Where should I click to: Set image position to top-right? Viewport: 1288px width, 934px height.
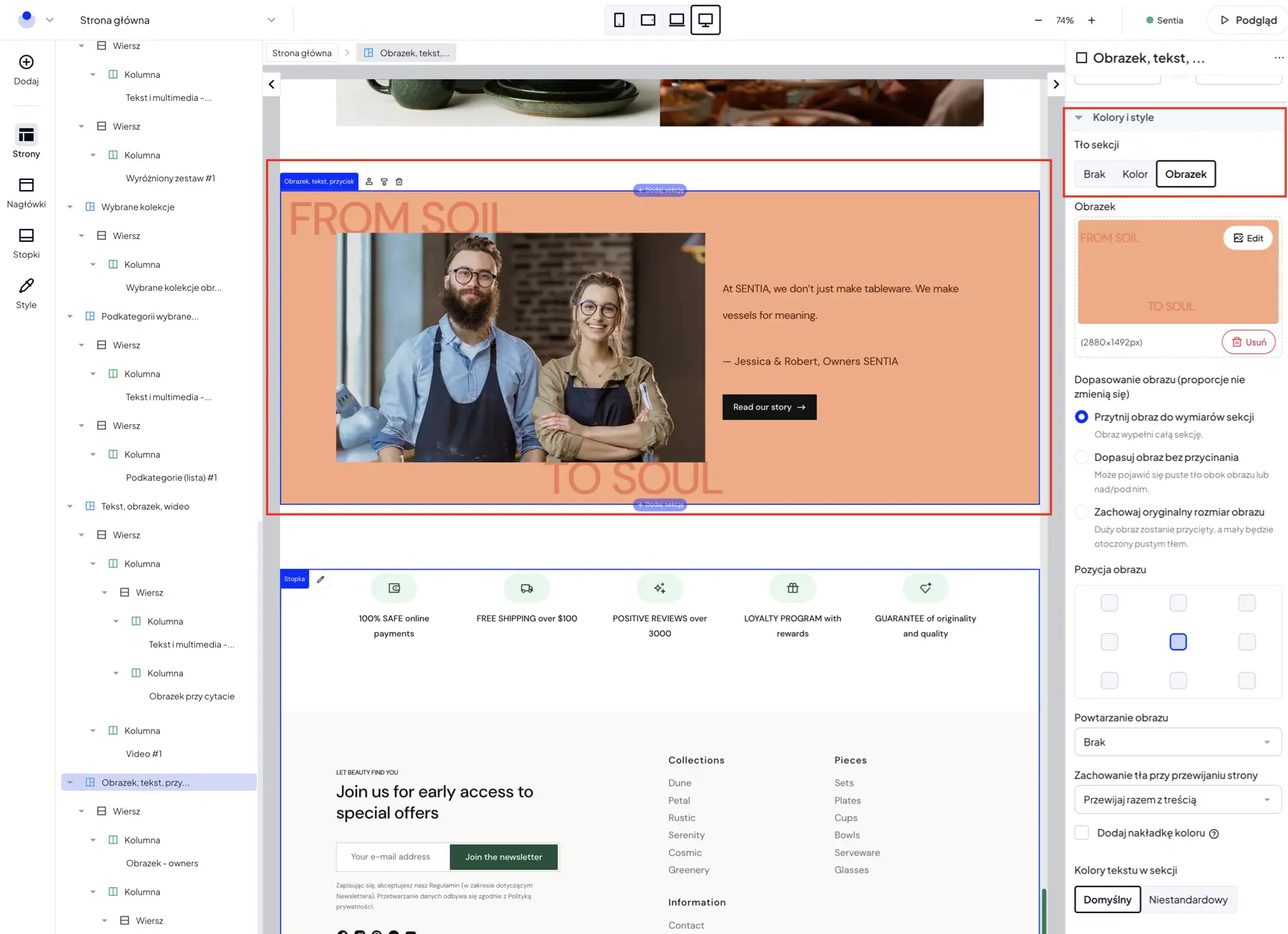1247,603
